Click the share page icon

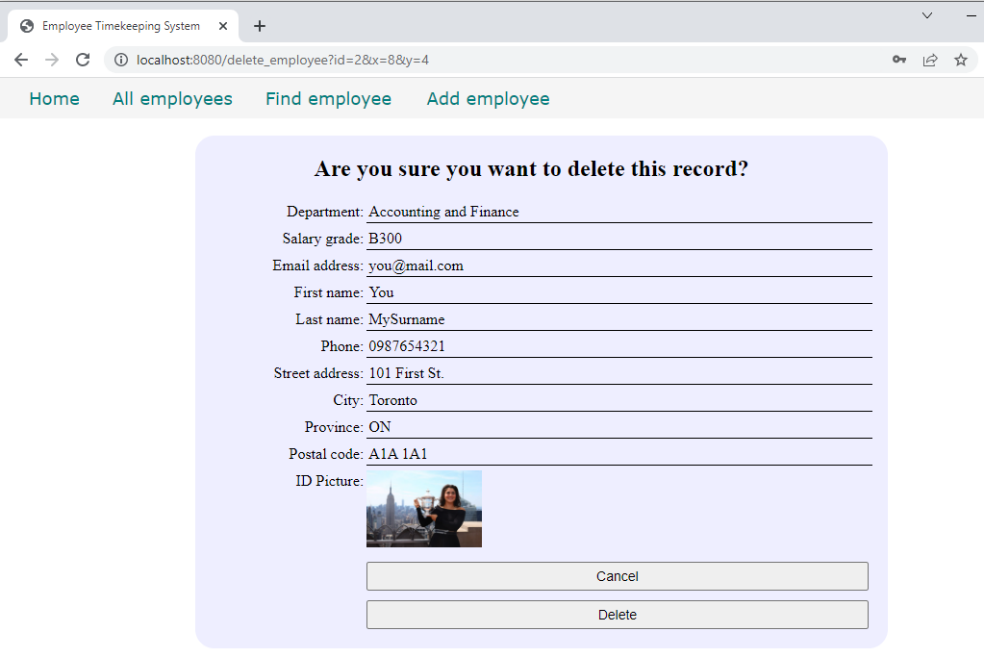pos(930,60)
